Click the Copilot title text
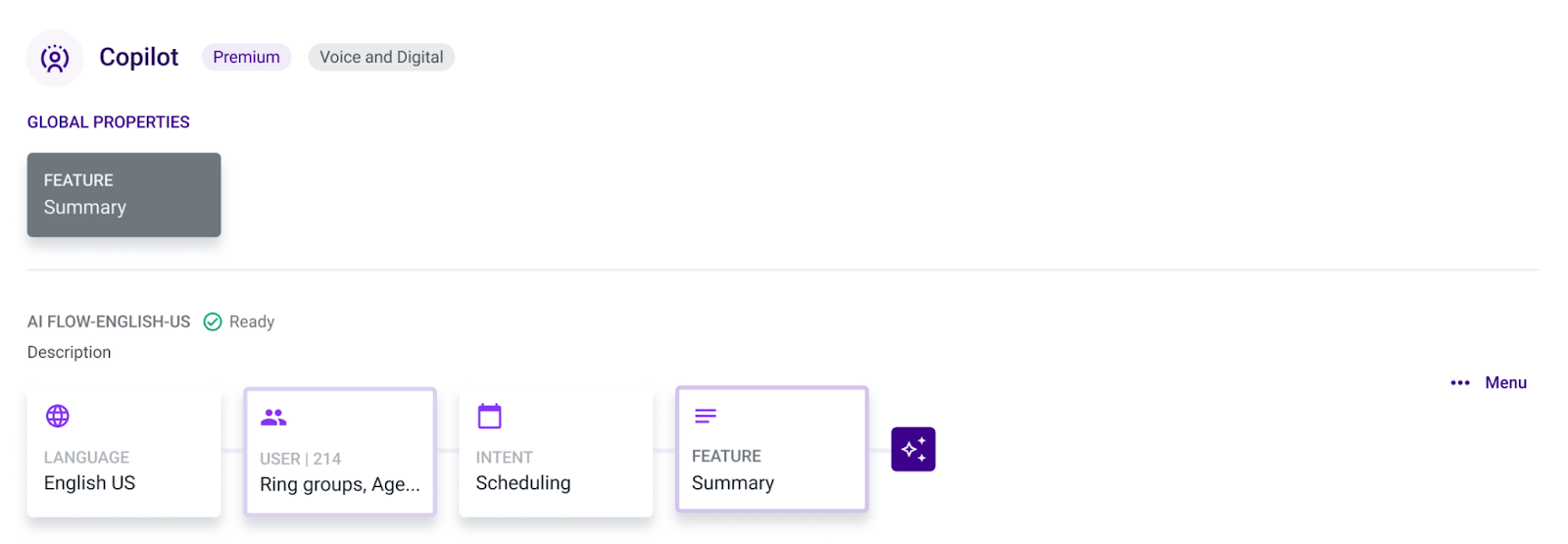This screenshot has width=1568, height=544. [138, 57]
